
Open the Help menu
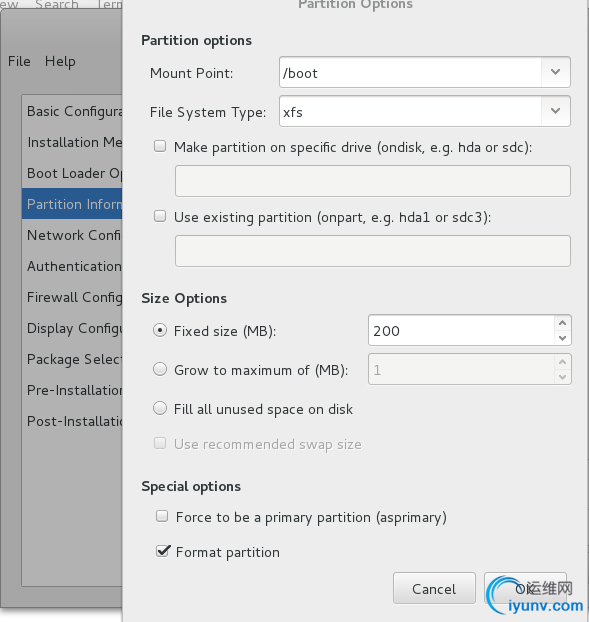click(x=60, y=61)
